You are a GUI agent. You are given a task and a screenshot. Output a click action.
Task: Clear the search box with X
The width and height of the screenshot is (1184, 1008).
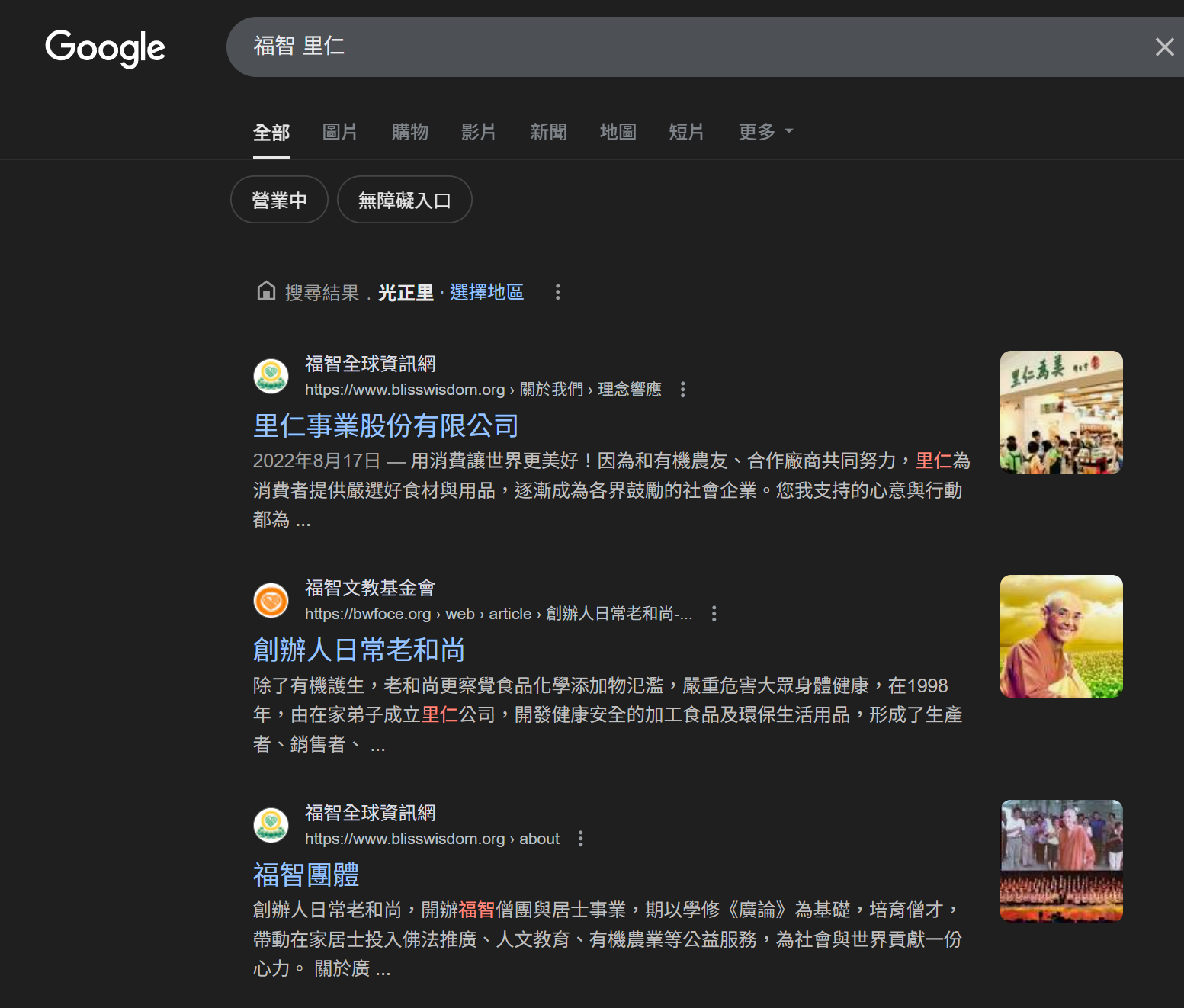1164,47
